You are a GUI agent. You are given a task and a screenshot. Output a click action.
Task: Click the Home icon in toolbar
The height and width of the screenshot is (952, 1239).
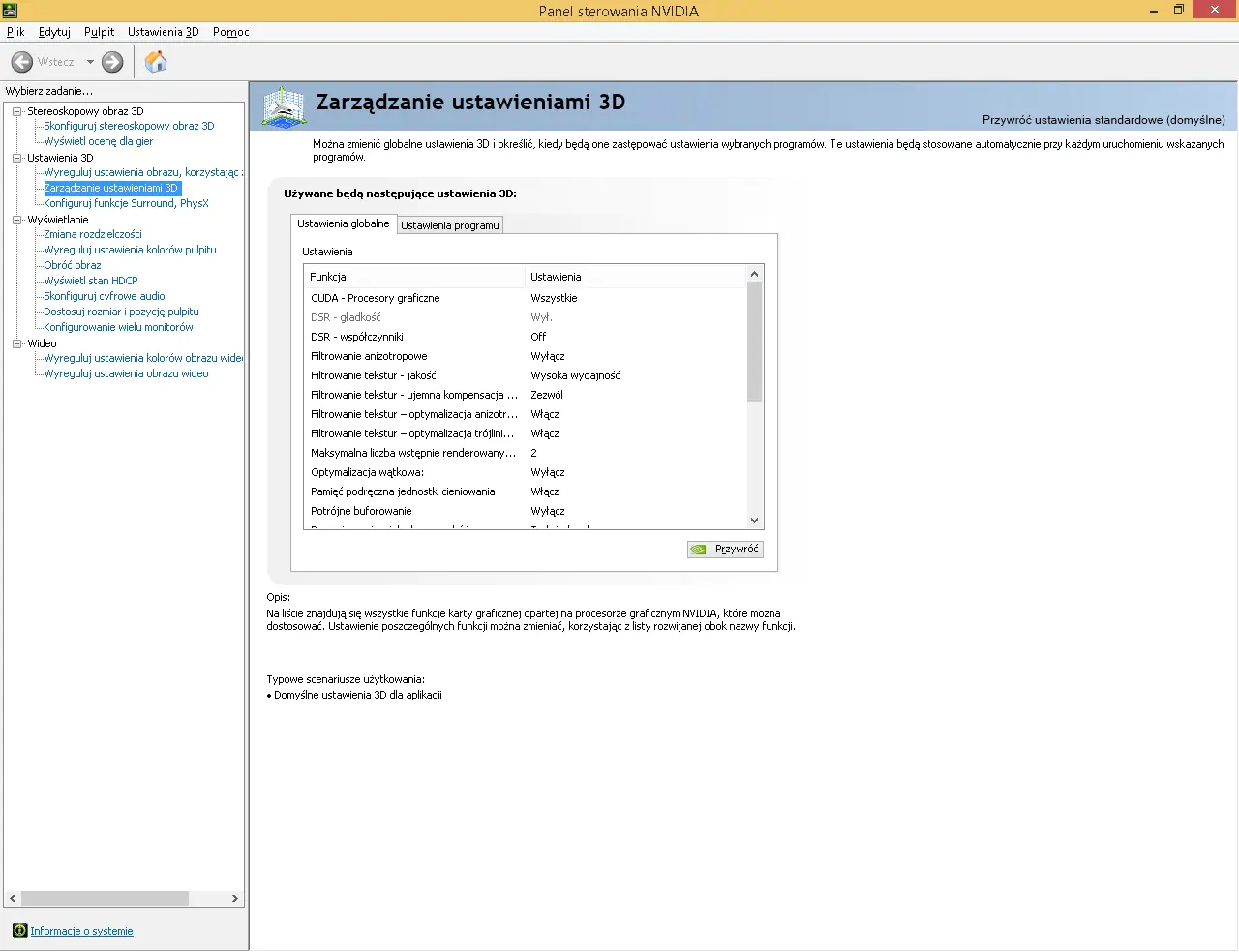tap(156, 62)
